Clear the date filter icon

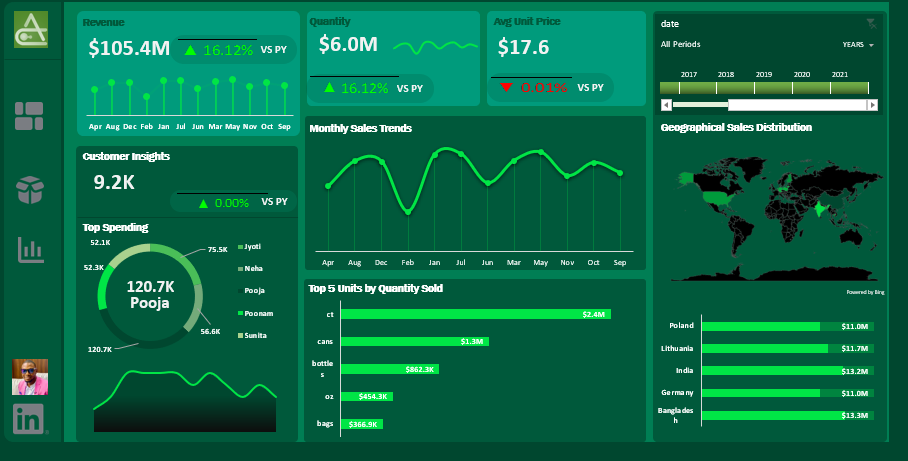[871, 24]
